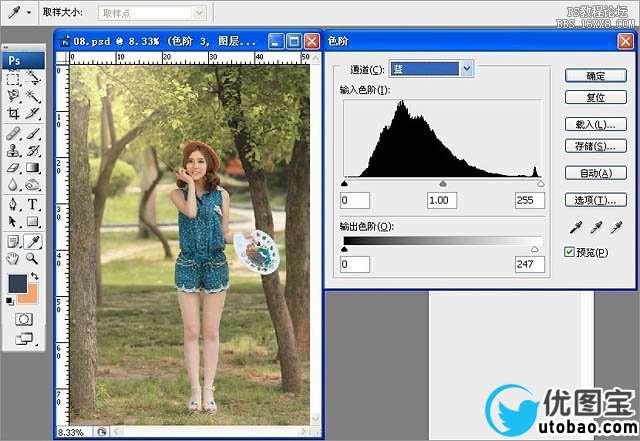
Task: Select the Healing Brush tool
Action: (x=13, y=134)
